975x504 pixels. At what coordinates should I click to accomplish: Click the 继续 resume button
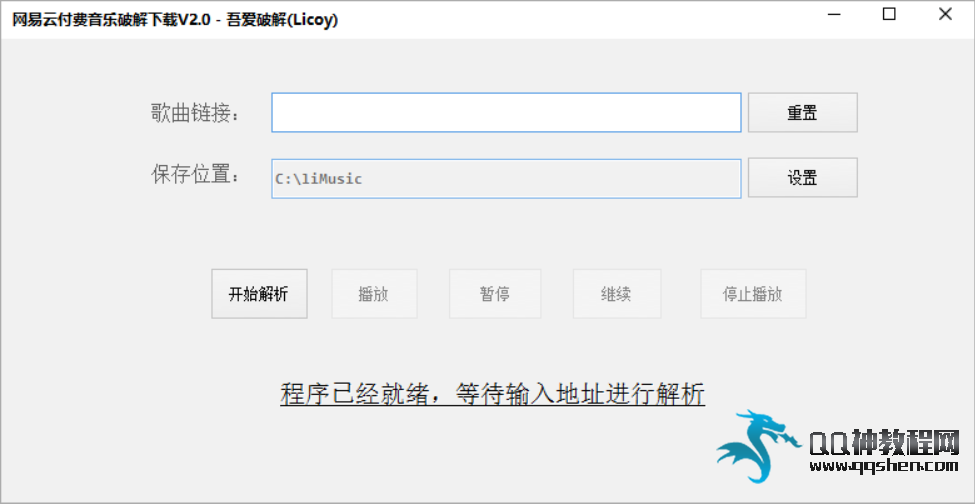617,294
